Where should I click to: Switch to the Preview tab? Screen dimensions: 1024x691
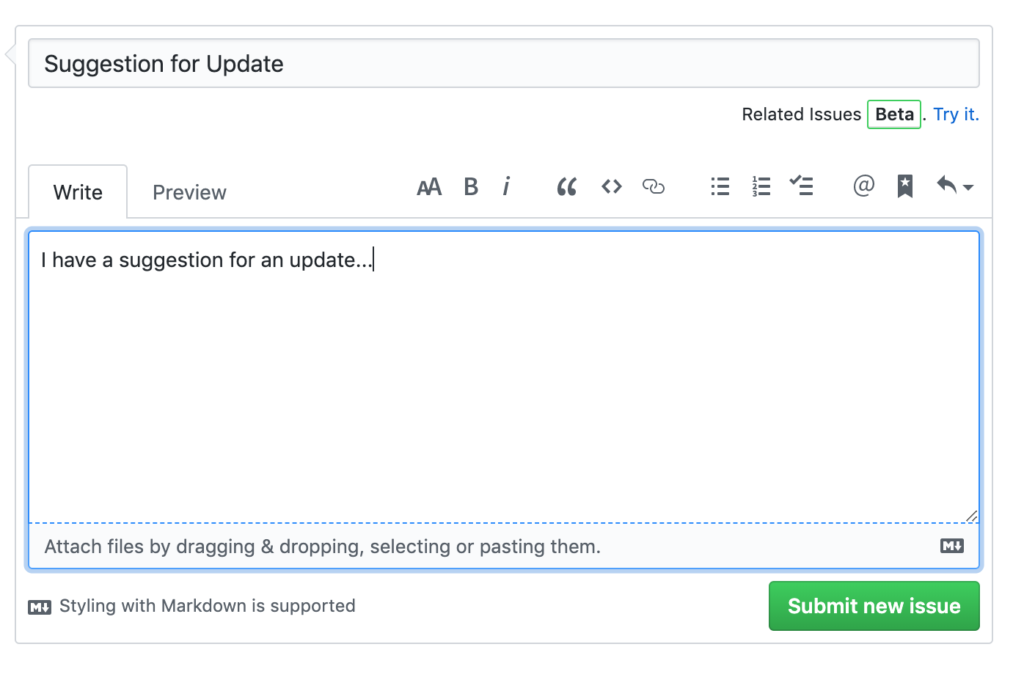(x=189, y=192)
